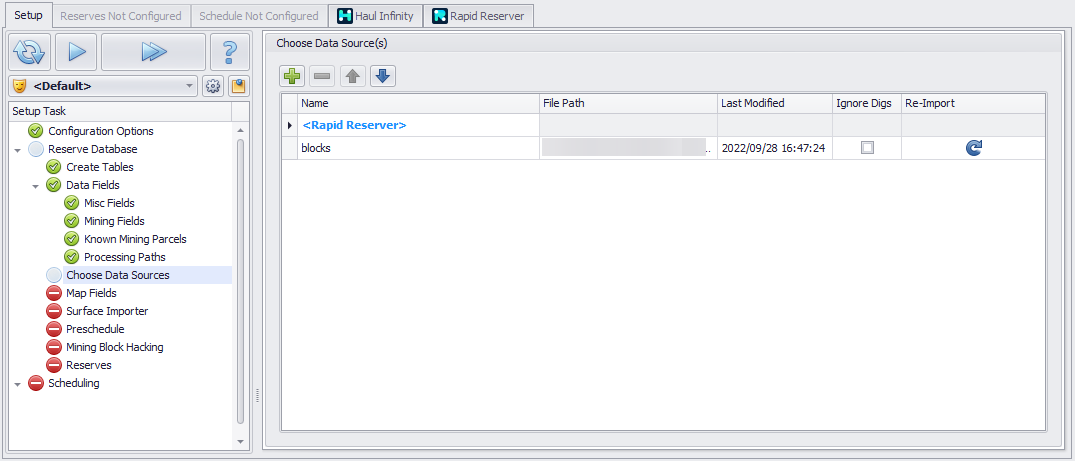Select the Data Fields tree label
This screenshot has height=461, width=1075.
click(x=93, y=185)
